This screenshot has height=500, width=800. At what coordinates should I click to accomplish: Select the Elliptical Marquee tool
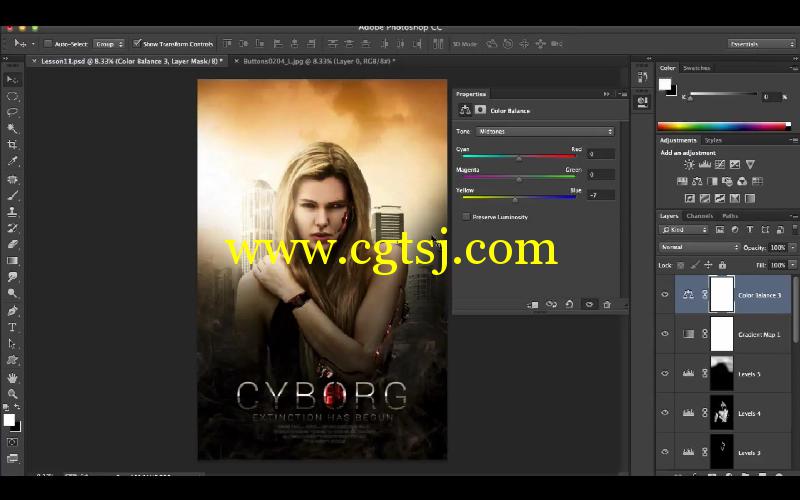click(x=12, y=96)
